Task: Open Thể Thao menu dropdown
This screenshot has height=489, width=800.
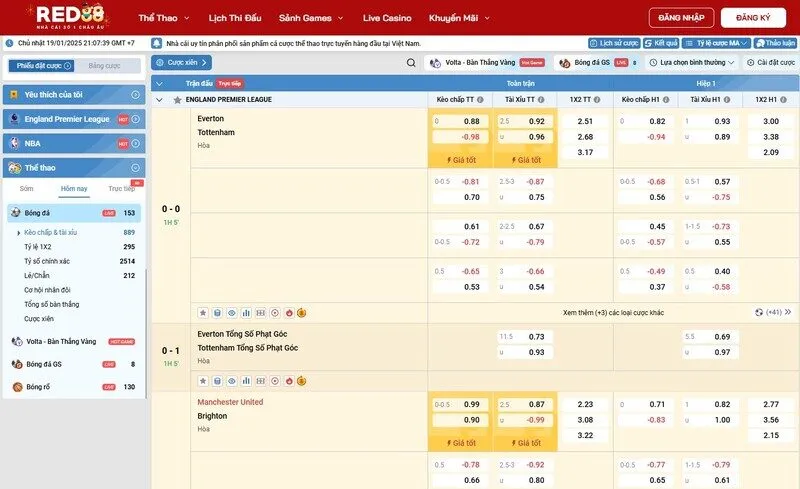Action: click(164, 18)
